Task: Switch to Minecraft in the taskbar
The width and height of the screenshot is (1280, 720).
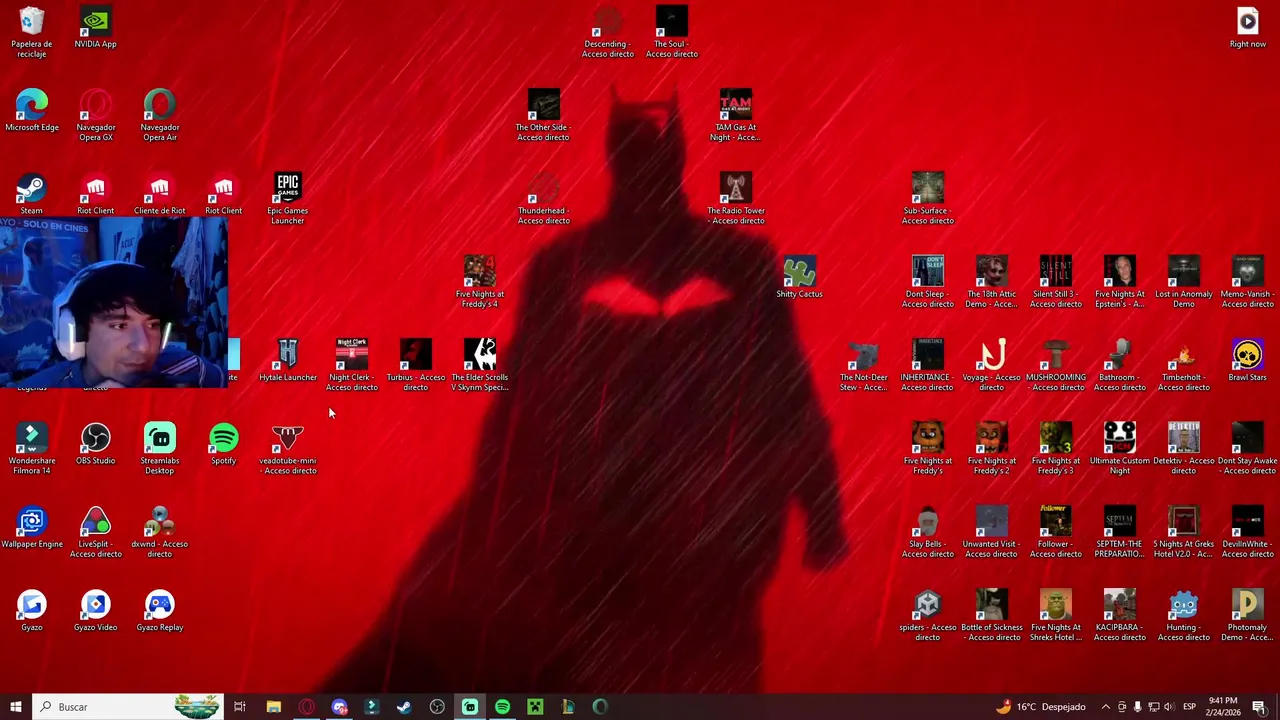Action: pyautogui.click(x=535, y=707)
